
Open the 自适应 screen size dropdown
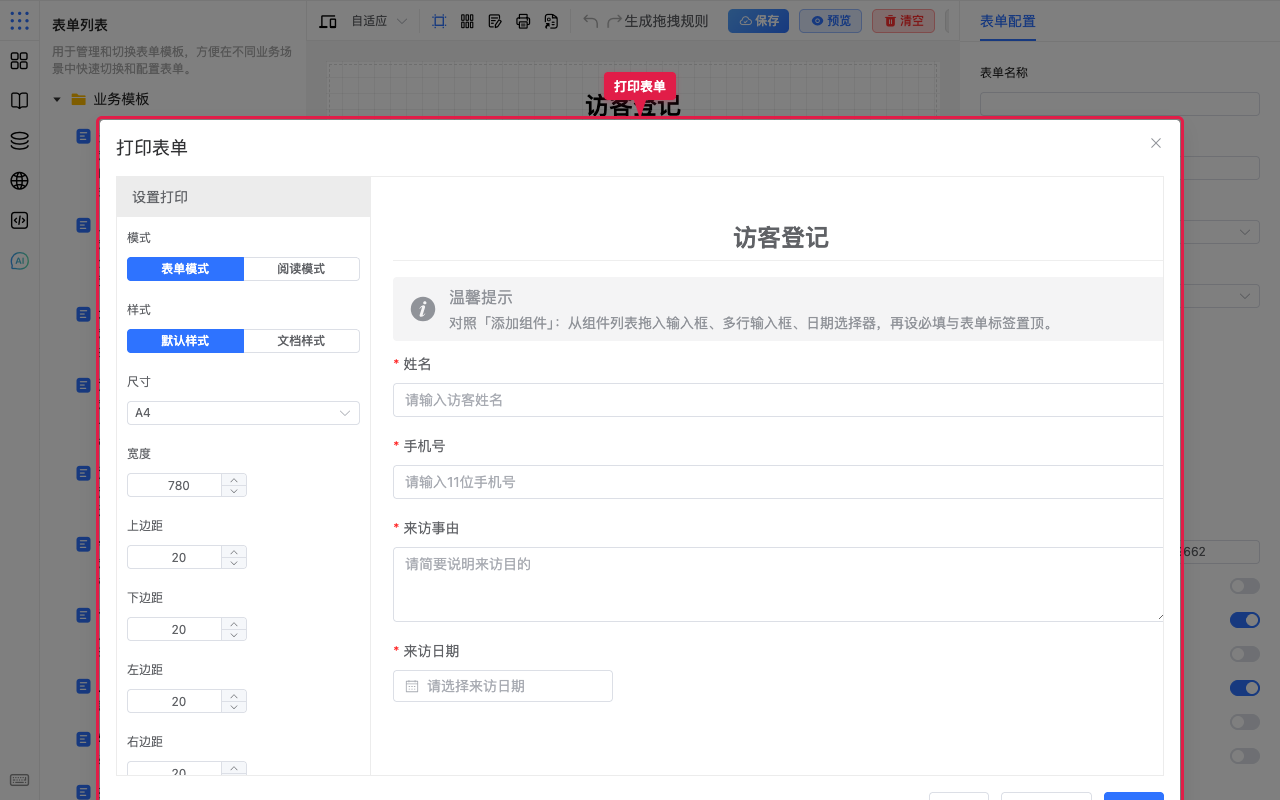(379, 21)
